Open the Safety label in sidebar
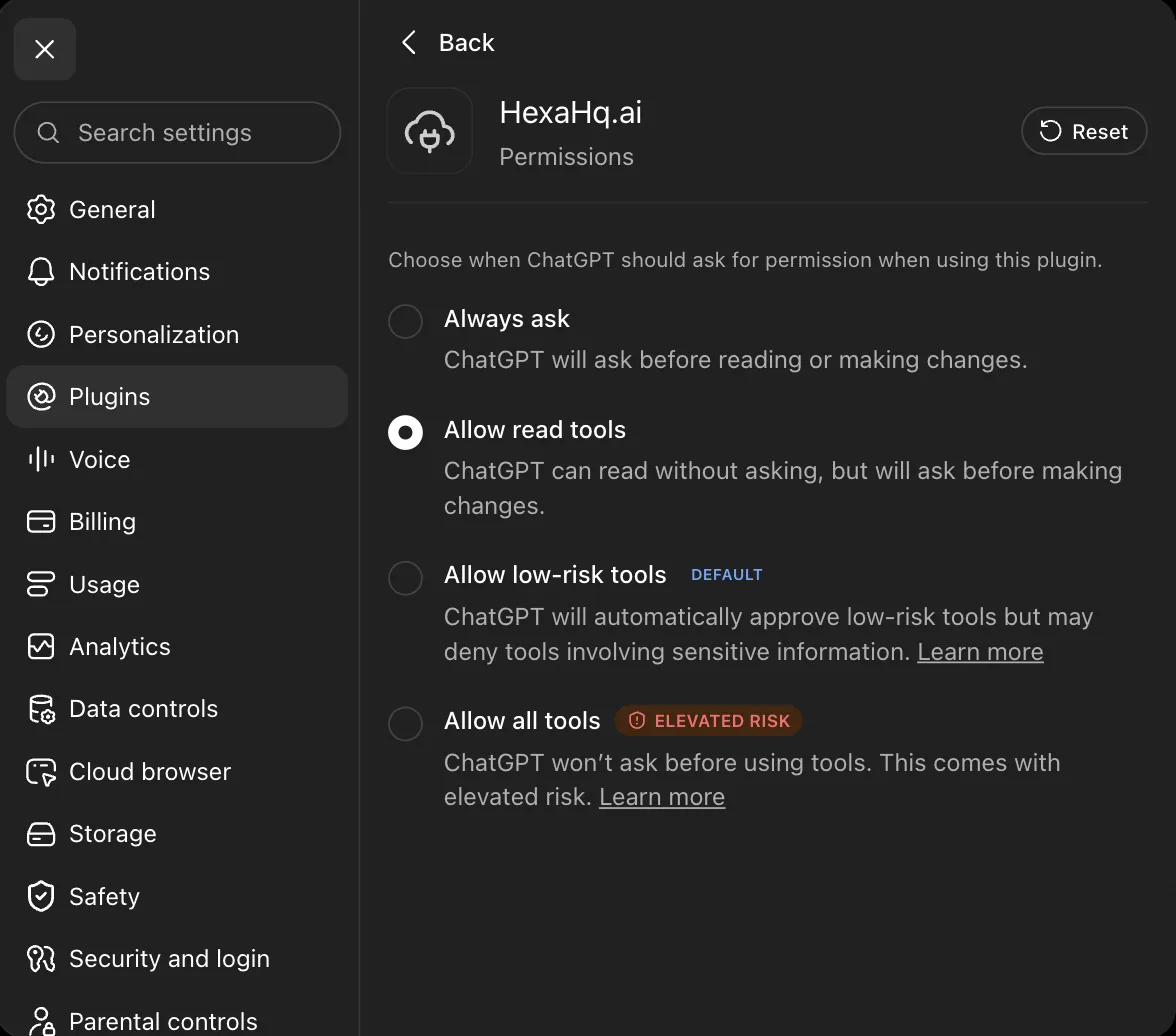Viewport: 1176px width, 1036px height. click(x=104, y=896)
